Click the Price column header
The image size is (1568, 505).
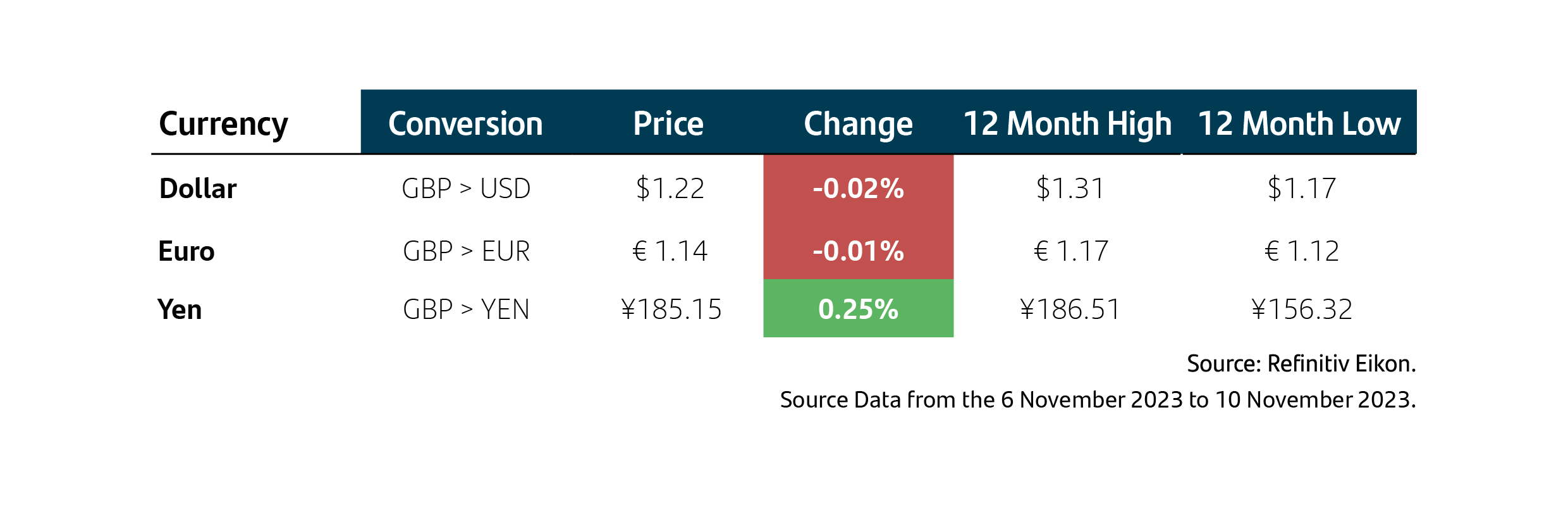click(x=668, y=123)
